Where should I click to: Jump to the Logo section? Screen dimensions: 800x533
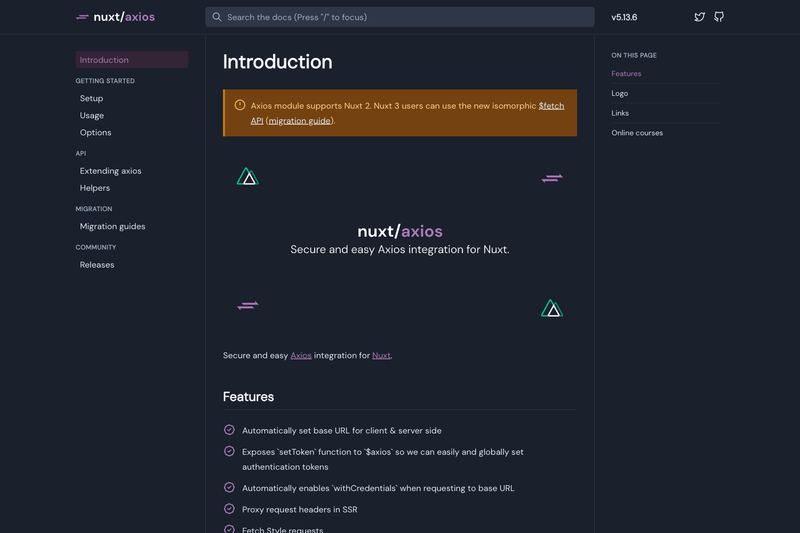(x=619, y=93)
